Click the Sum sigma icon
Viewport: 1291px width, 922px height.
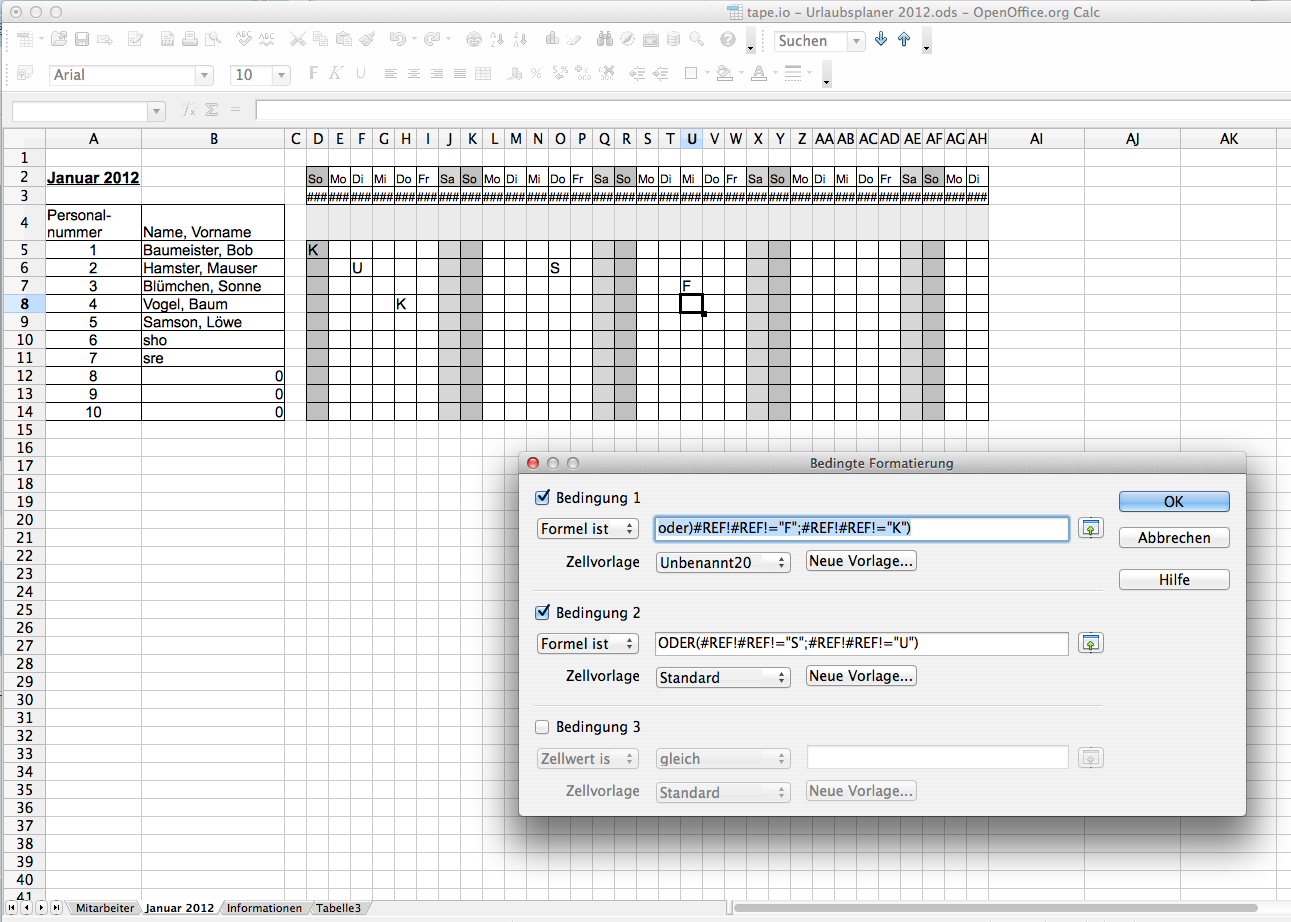[212, 109]
